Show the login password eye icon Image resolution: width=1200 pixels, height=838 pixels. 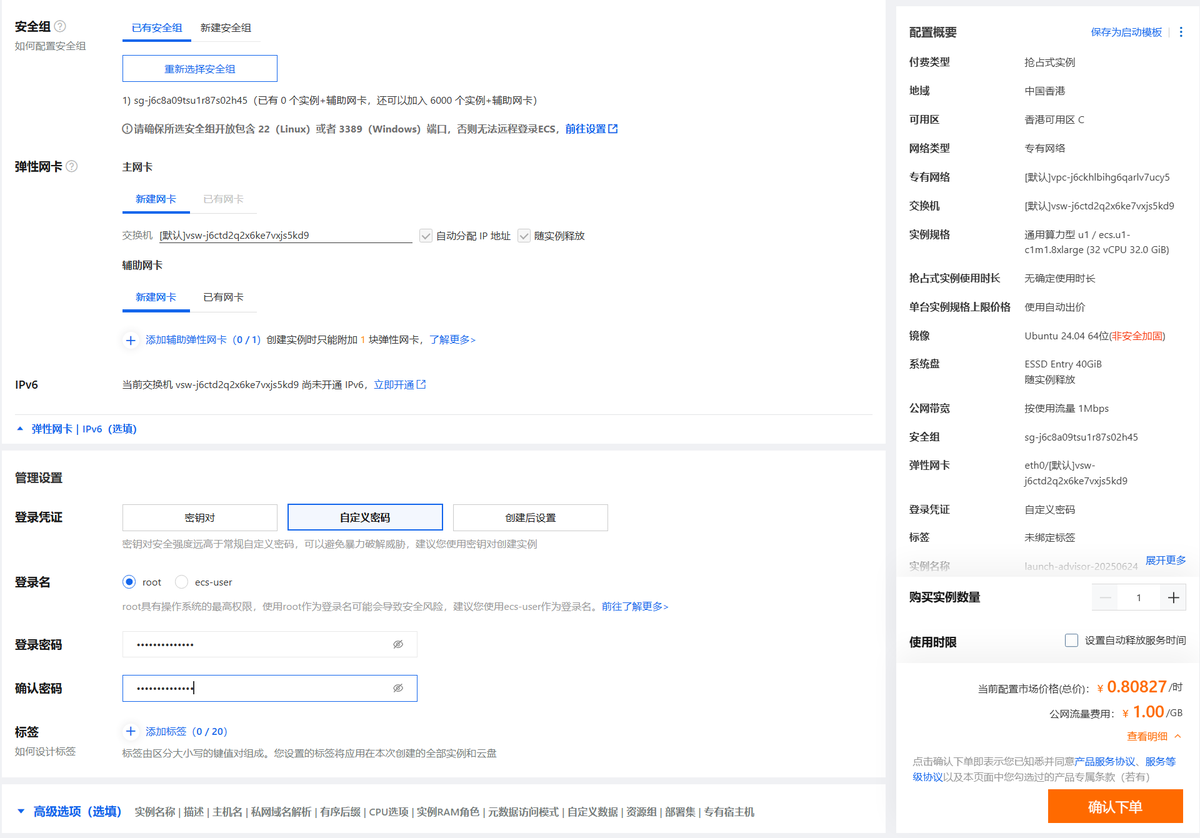tap(398, 645)
